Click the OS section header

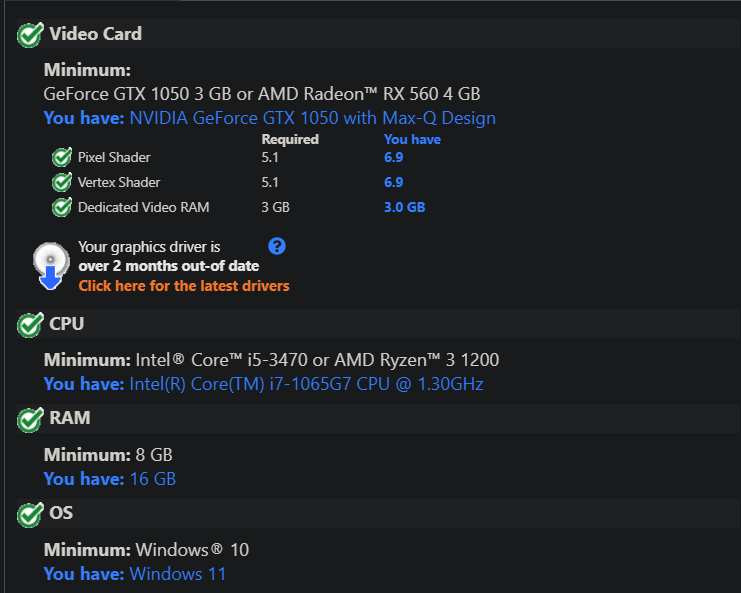point(61,513)
